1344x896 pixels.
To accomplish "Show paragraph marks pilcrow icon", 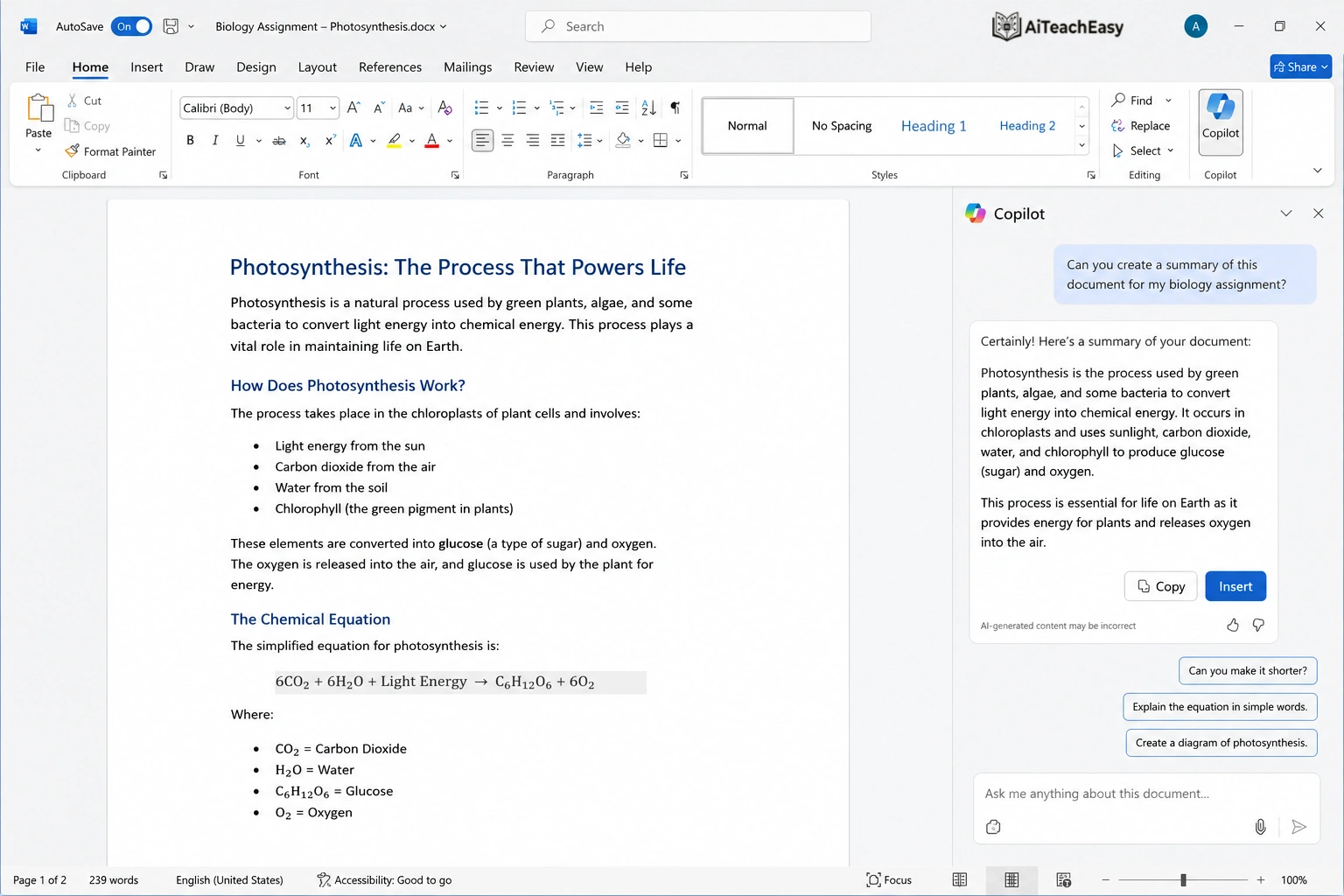I will pyautogui.click(x=675, y=108).
